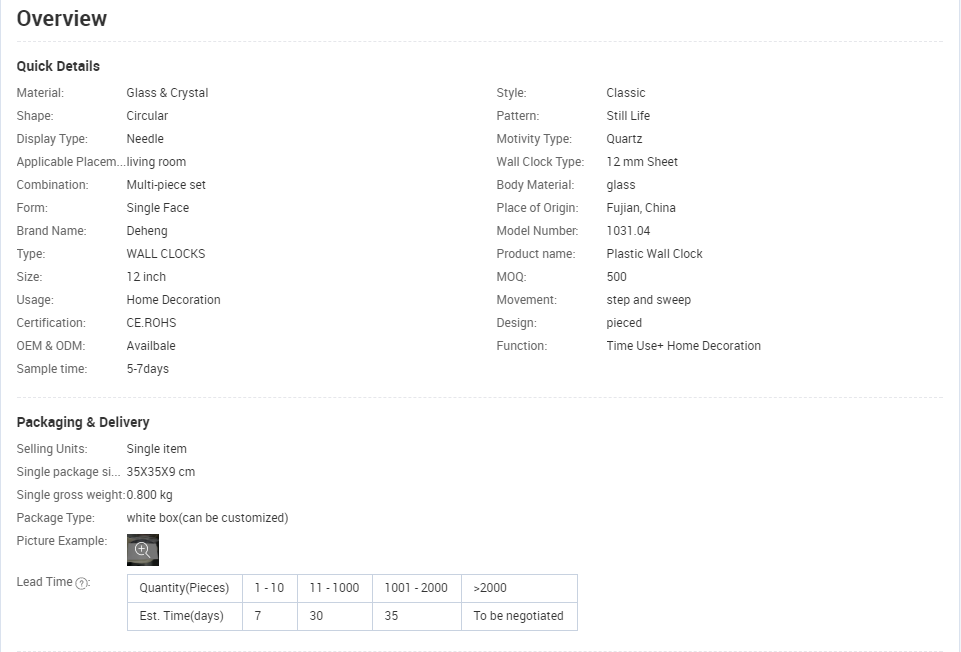The image size is (961, 652).
Task: Select the Plastic Wall Clock product name
Action: click(655, 254)
